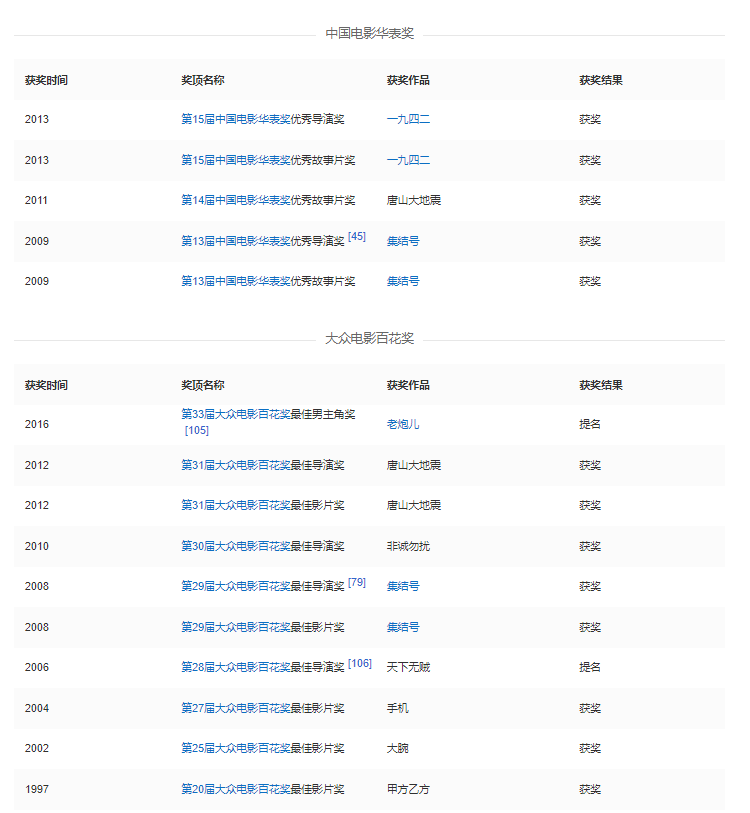Click 获奖 result in 甲方乙方 row

[590, 789]
